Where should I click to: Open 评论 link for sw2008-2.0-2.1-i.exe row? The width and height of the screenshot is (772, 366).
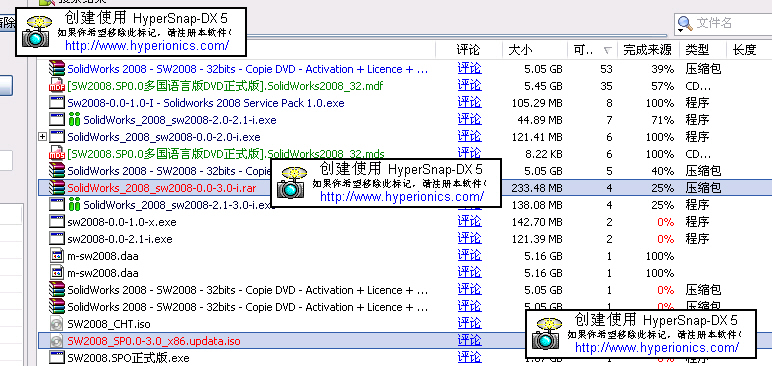click(x=469, y=120)
